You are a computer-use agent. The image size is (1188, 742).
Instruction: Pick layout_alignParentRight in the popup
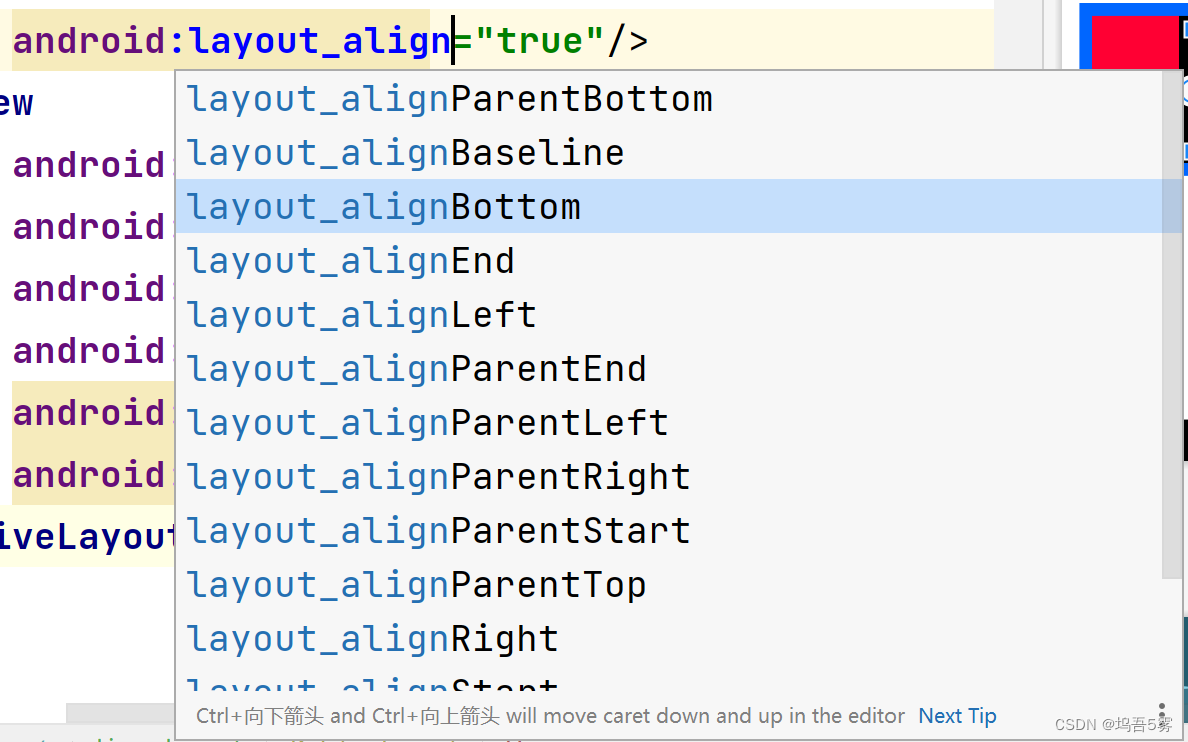coord(439,477)
